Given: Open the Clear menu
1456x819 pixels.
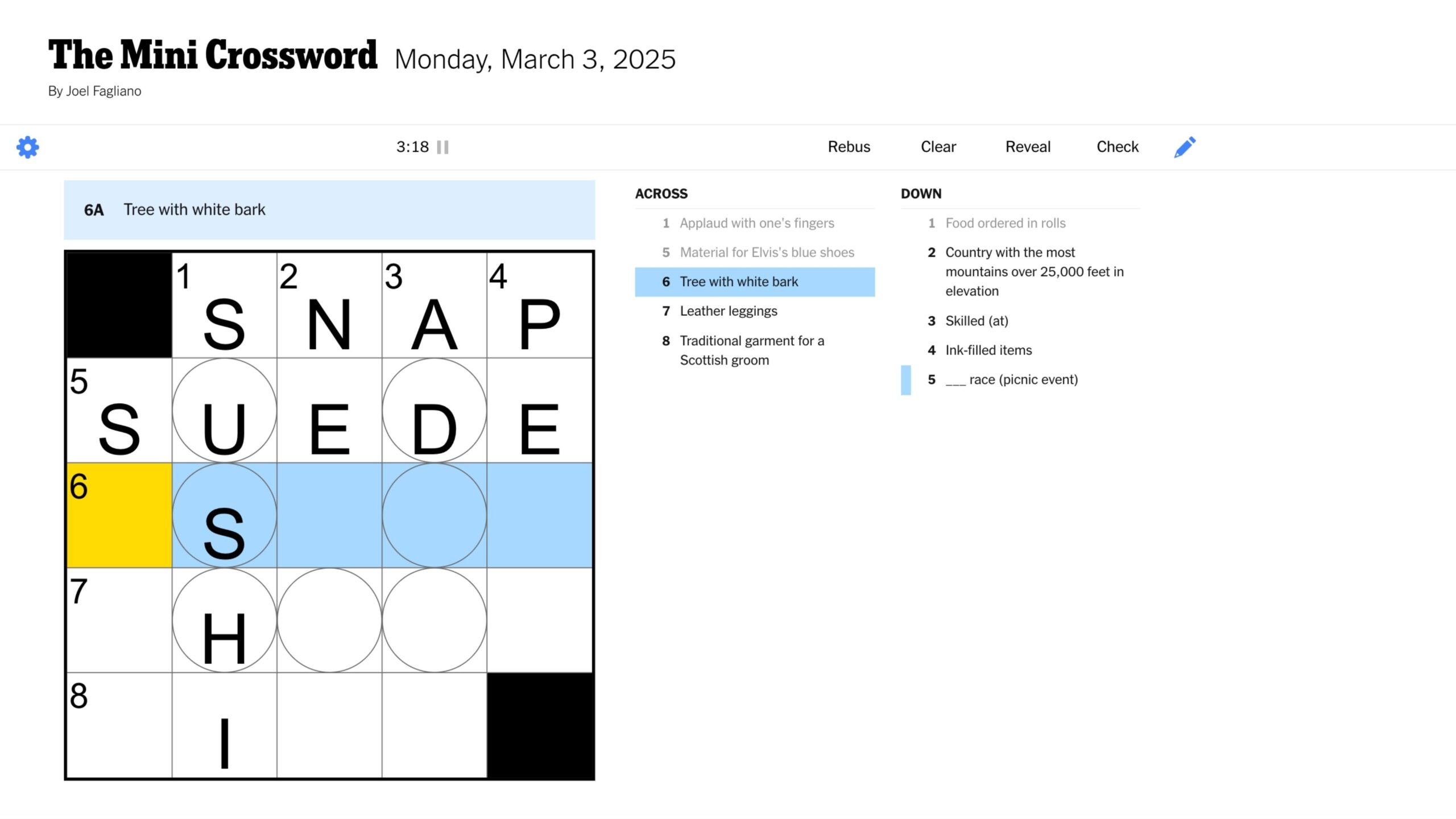Looking at the screenshot, I should click(938, 147).
